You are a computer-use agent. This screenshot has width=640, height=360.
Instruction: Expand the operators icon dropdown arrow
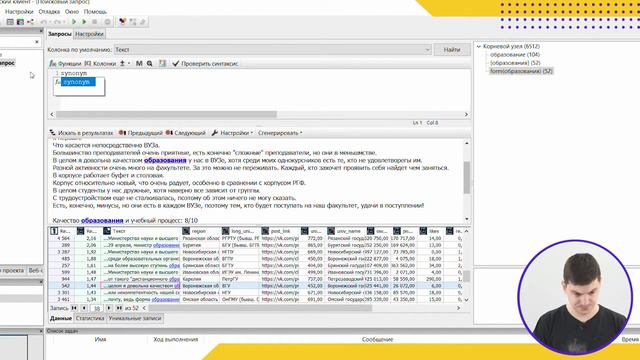[x=129, y=64]
